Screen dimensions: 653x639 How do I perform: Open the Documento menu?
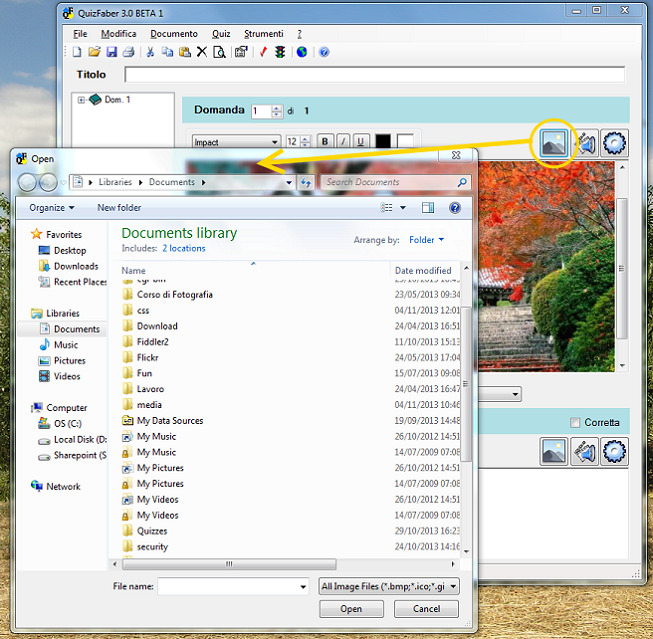click(174, 34)
